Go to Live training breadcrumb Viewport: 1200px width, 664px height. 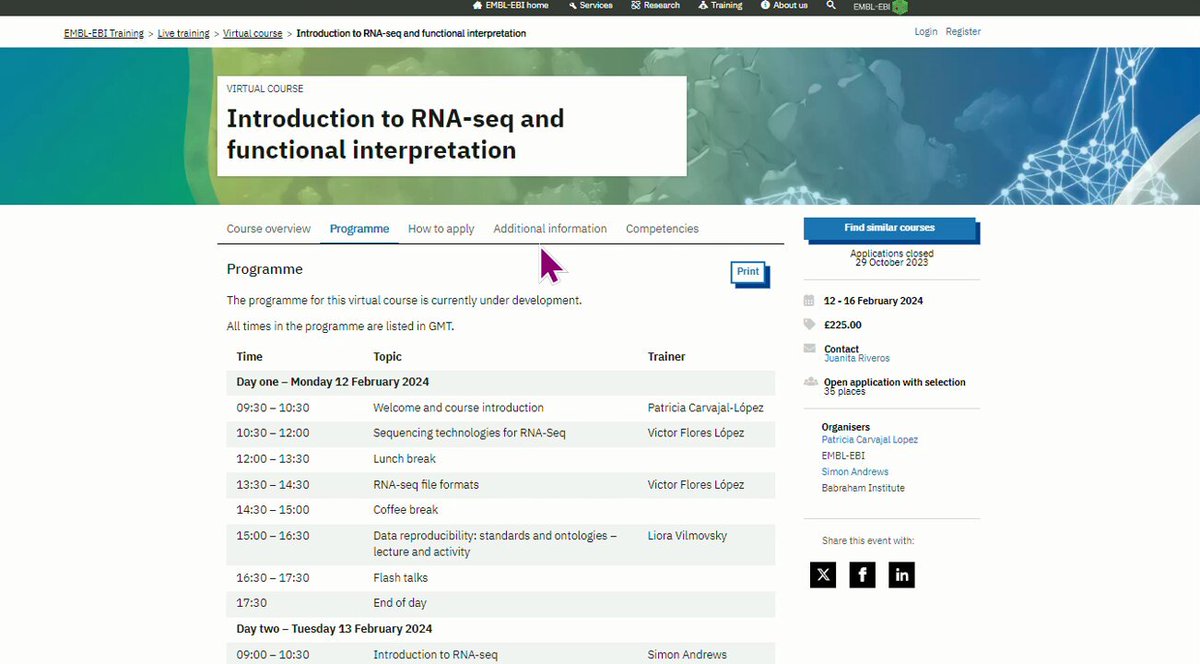coord(184,33)
